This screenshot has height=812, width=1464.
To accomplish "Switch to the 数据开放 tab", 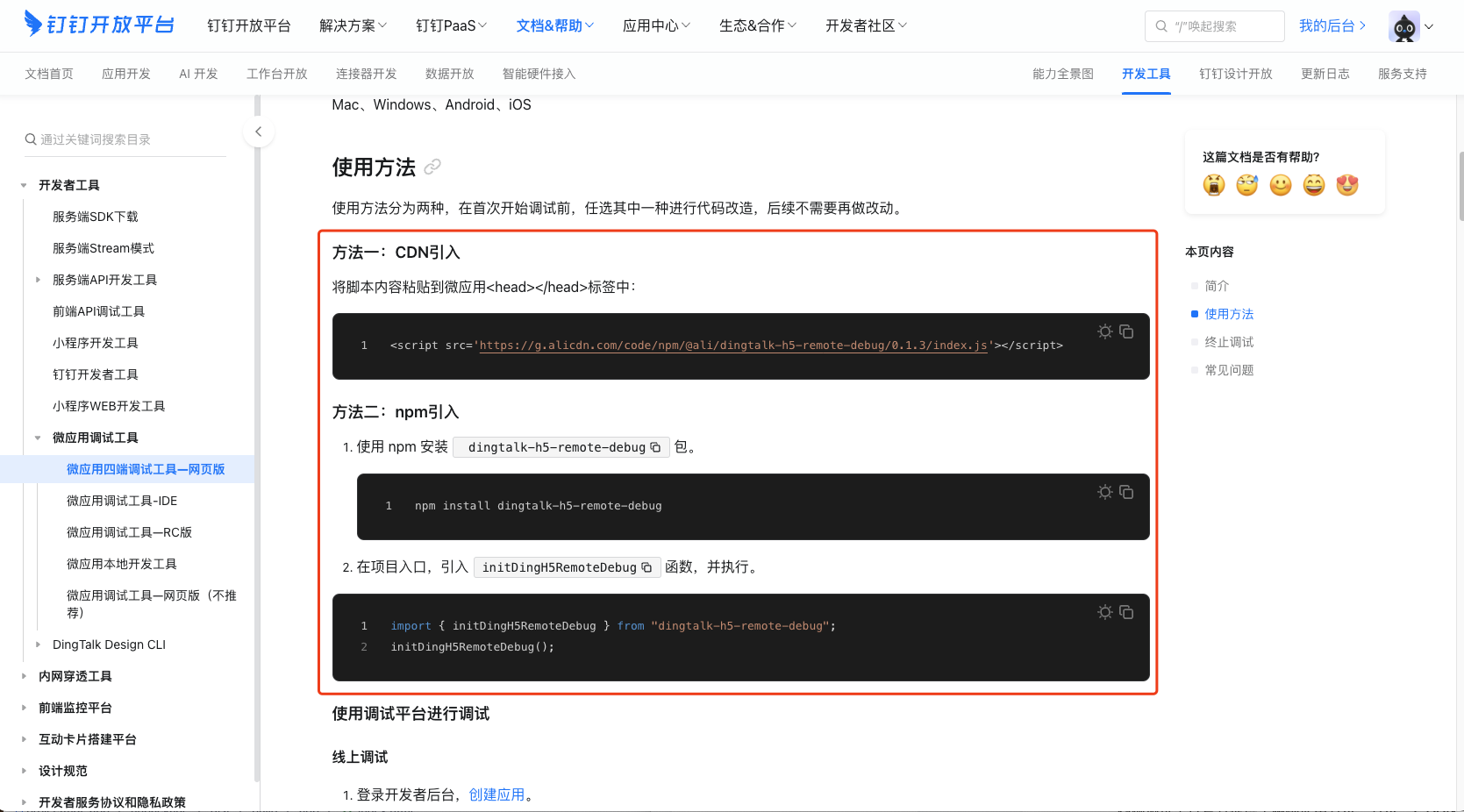I will click(x=450, y=74).
